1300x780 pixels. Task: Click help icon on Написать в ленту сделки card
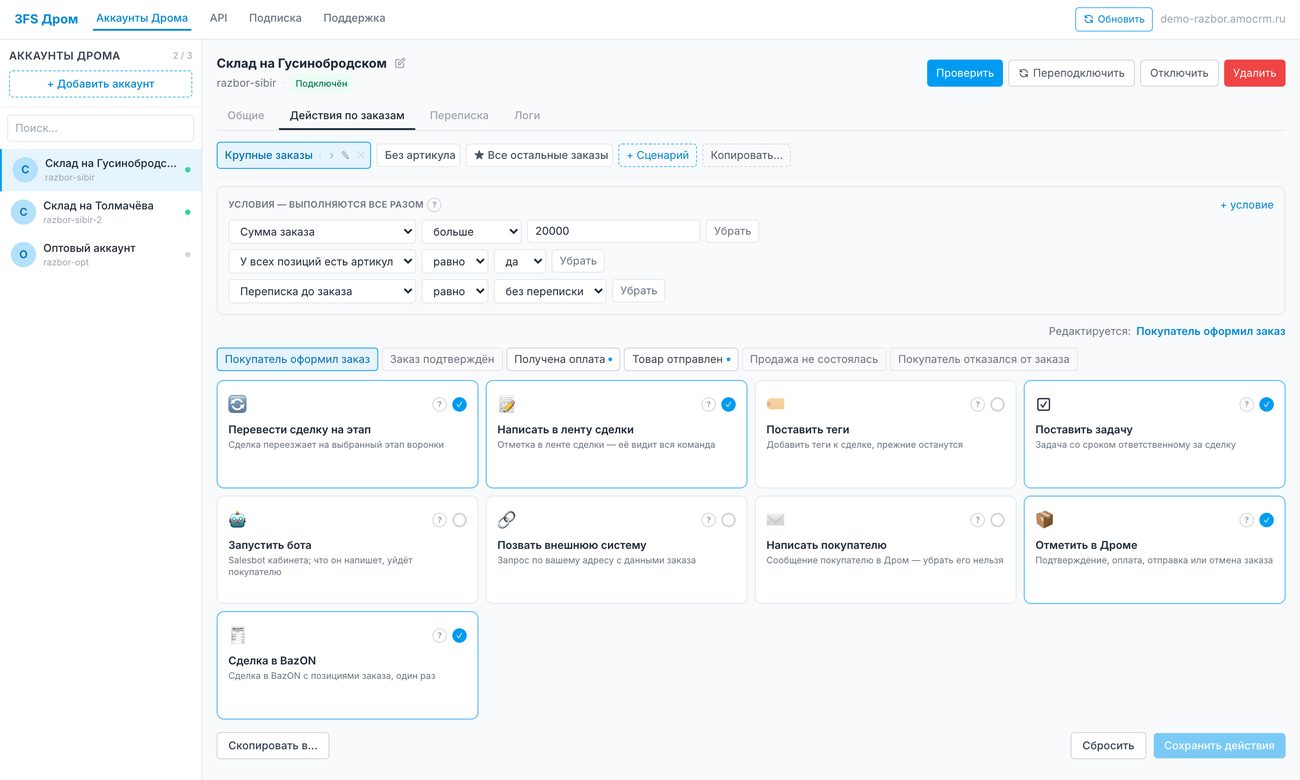pos(708,405)
